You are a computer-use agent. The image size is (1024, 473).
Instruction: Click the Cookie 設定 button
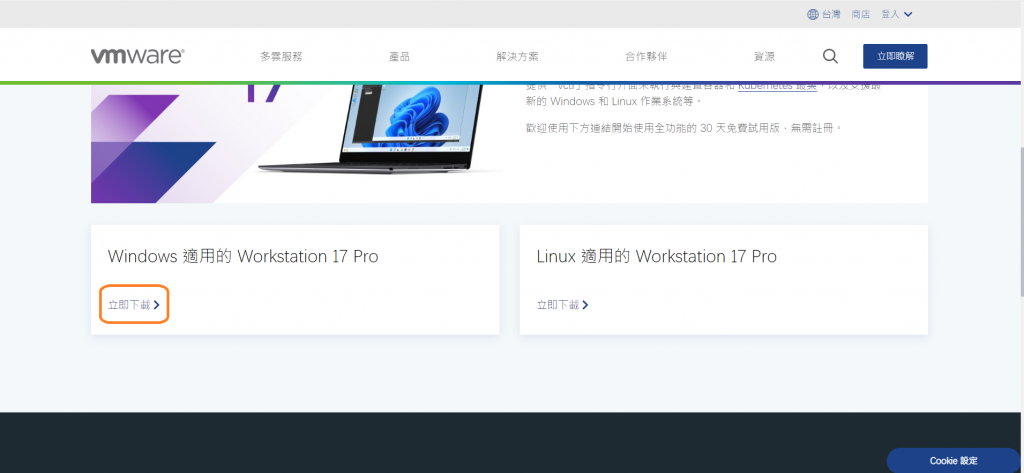pyautogui.click(x=953, y=461)
